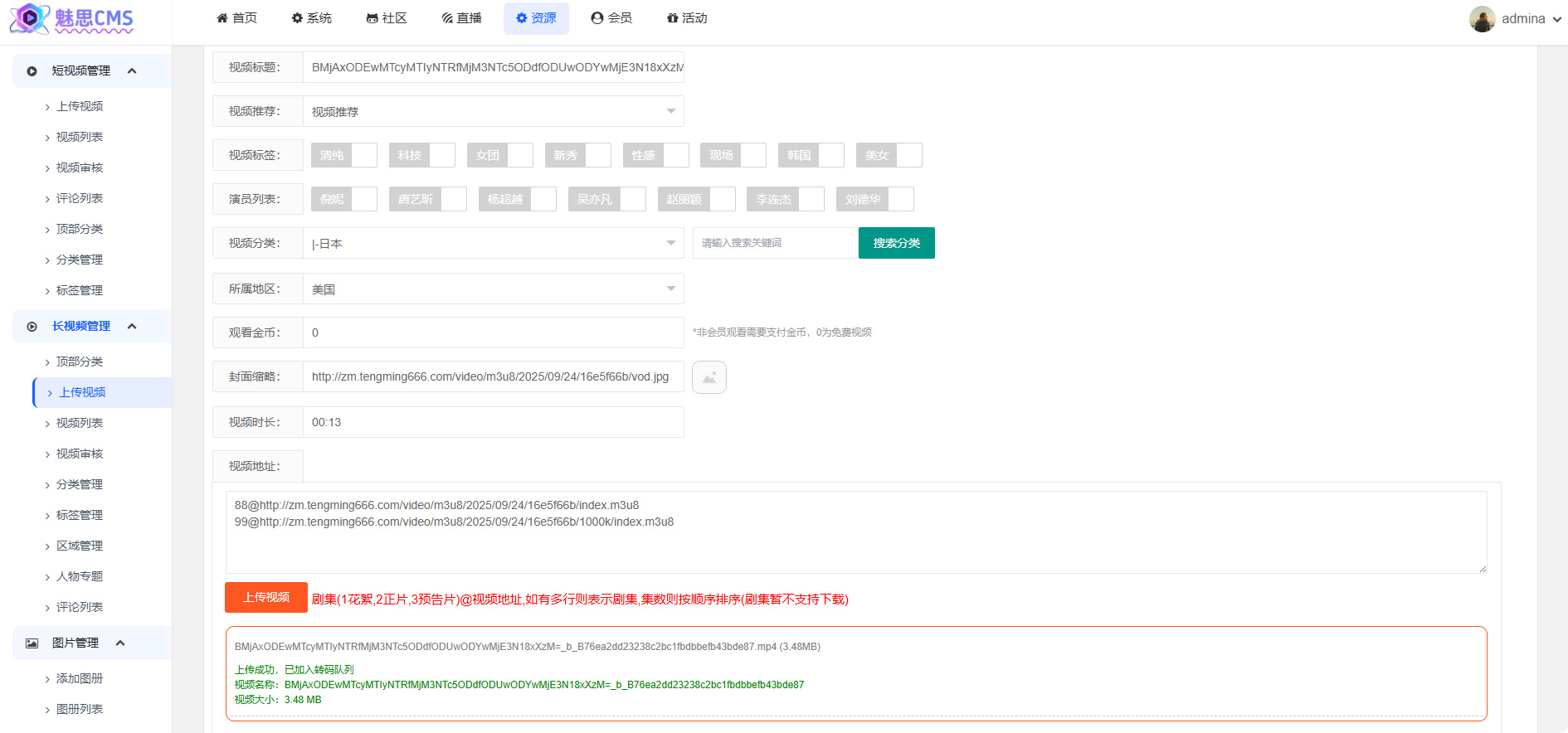Open 添加图册 in sidebar
The image size is (1568, 733).
[80, 678]
